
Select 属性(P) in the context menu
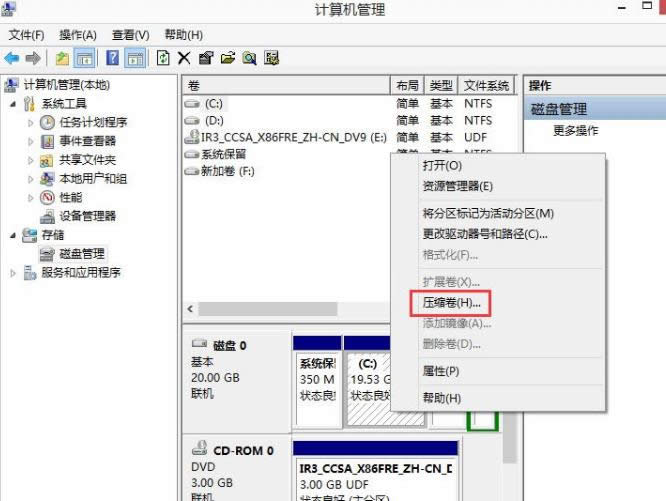(440, 371)
